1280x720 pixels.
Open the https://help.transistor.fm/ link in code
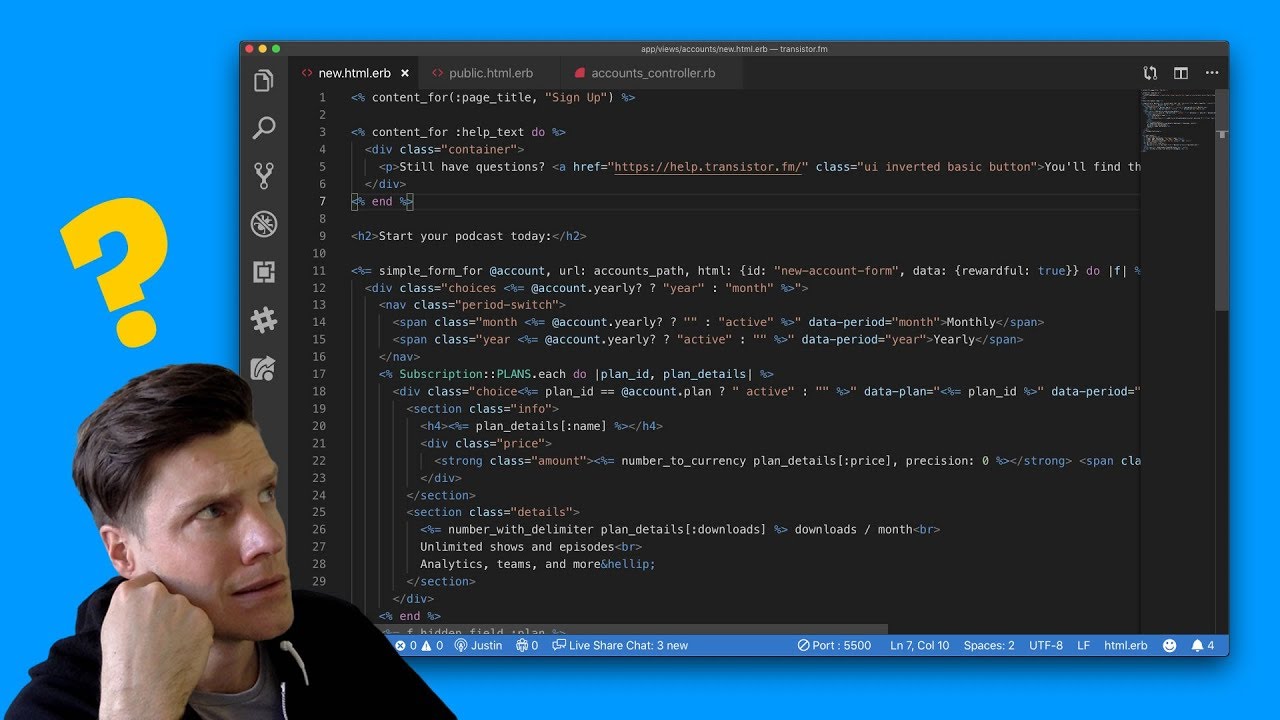tap(708, 167)
